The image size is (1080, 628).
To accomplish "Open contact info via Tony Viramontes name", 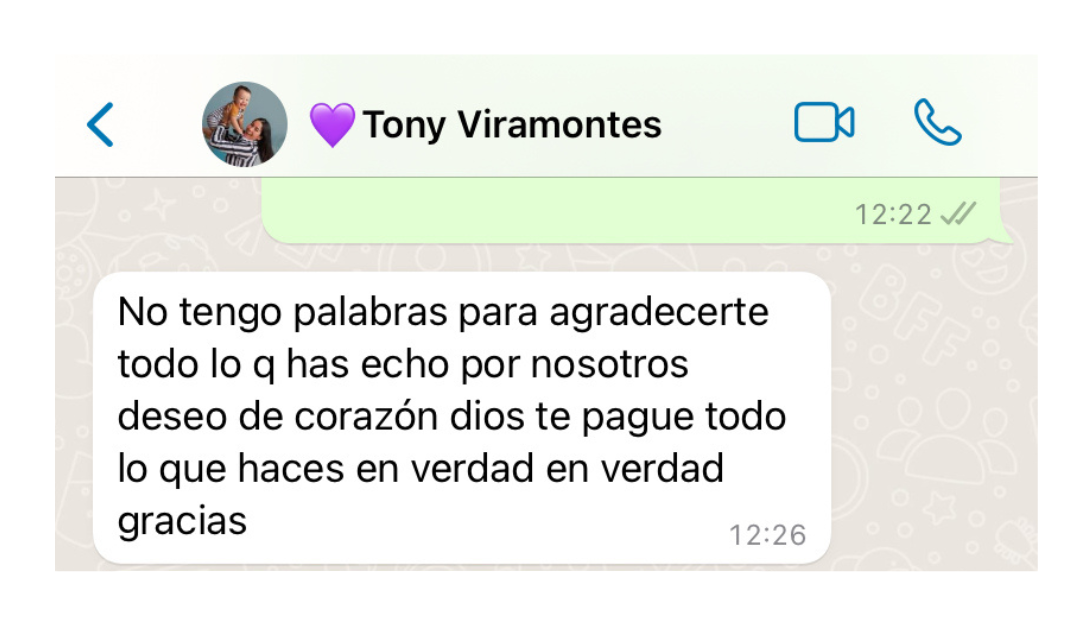I will tap(512, 125).
